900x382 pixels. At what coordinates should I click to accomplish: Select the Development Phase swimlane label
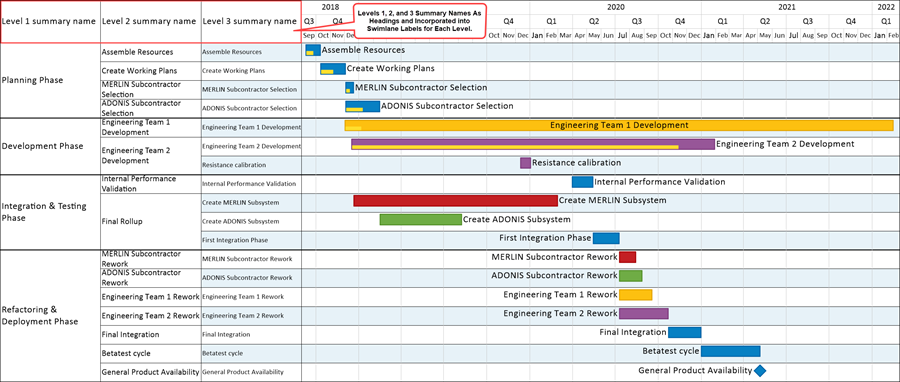click(42, 146)
